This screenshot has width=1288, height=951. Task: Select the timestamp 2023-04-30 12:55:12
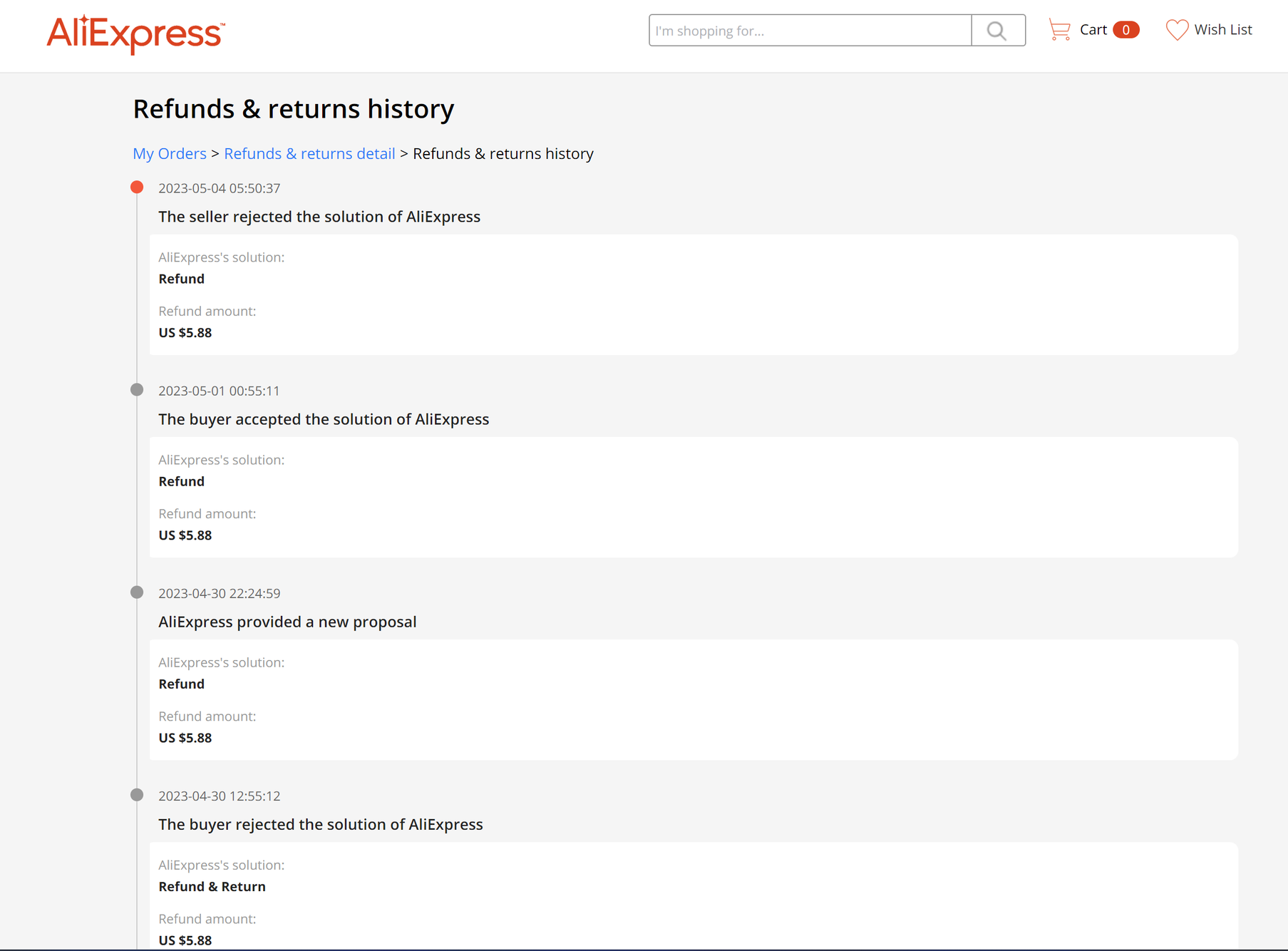click(x=220, y=796)
